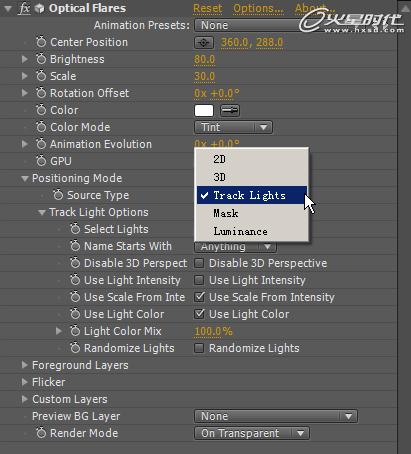Image resolution: width=411 pixels, height=454 pixels.
Task: Collapse Track Light Options group
Action: click(42, 213)
